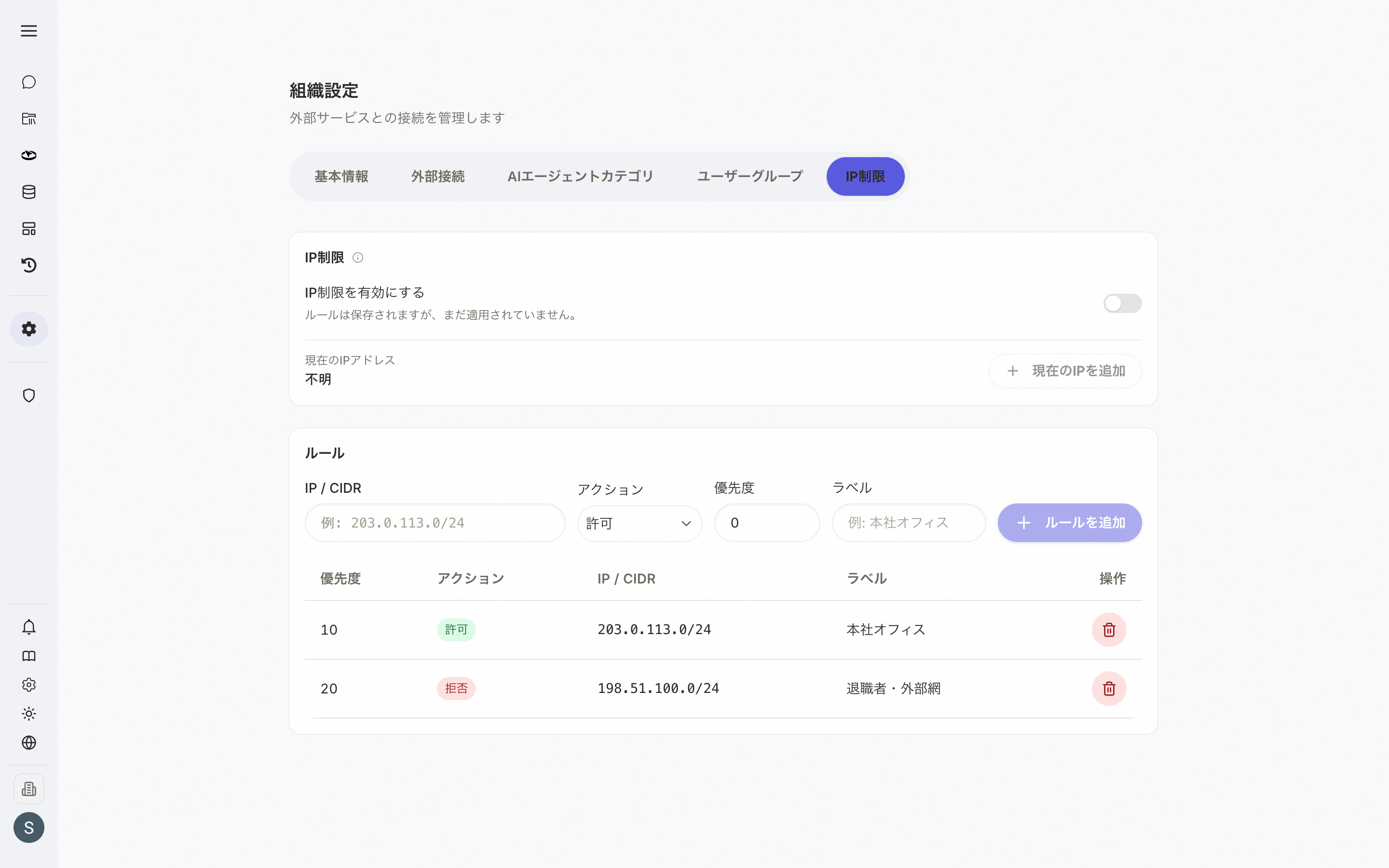Click the 拒否 badge in rule 20

pyautogui.click(x=456, y=688)
